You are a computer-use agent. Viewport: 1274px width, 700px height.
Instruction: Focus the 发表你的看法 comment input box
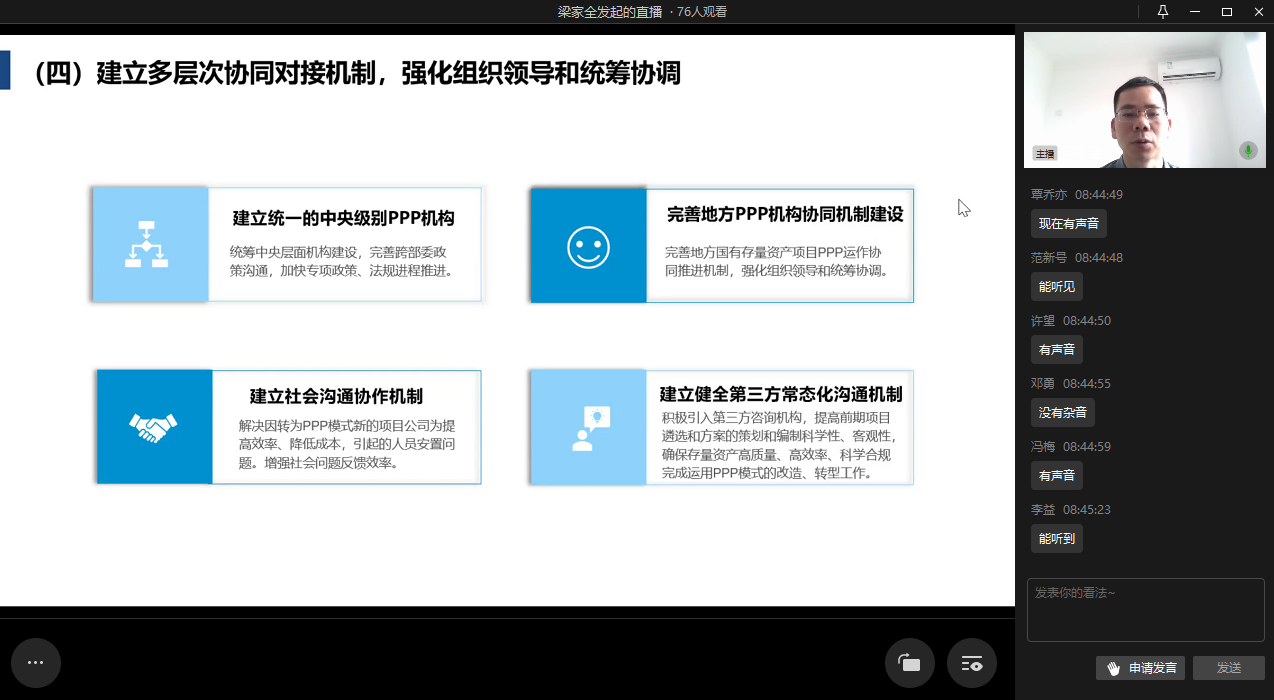click(x=1145, y=609)
